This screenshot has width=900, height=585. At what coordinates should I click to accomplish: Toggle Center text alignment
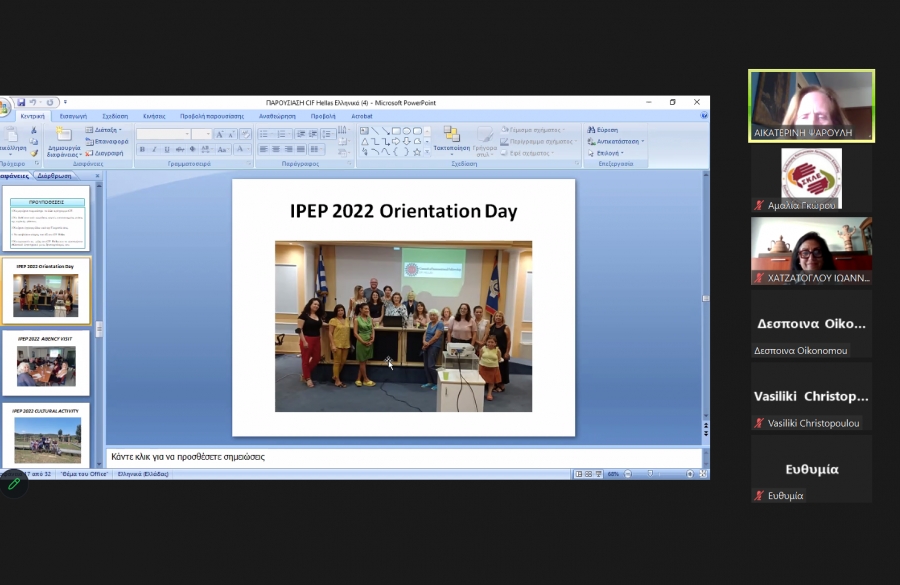pyautogui.click(x=276, y=149)
